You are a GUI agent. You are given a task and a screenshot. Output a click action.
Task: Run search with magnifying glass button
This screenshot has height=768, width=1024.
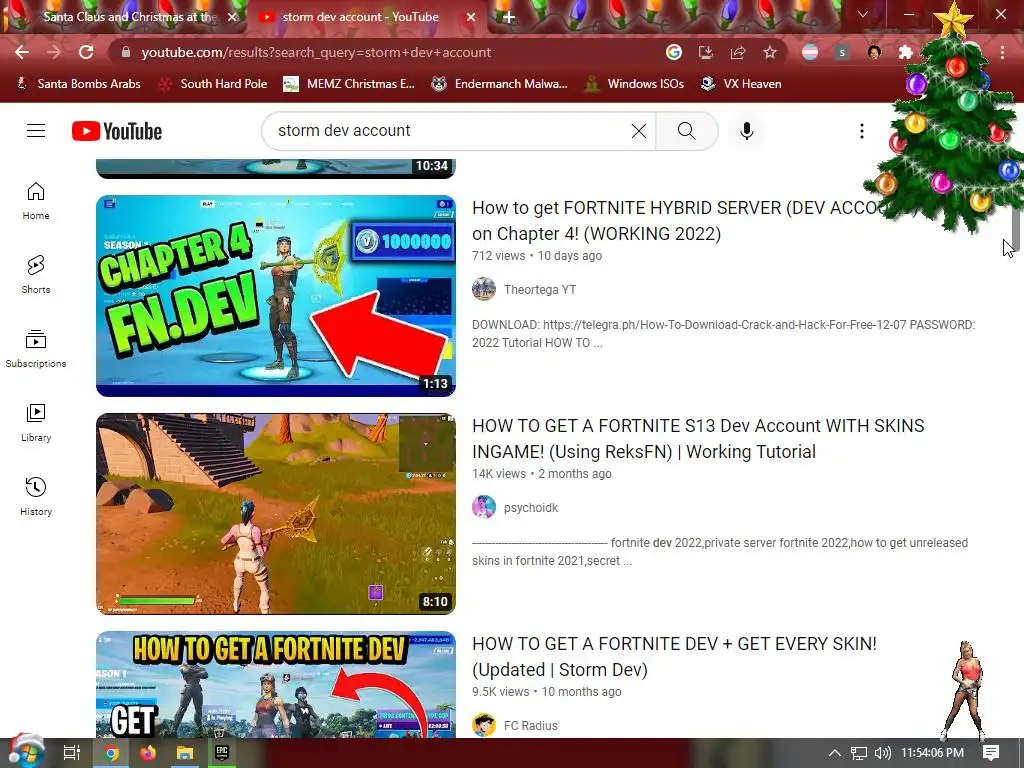686,131
